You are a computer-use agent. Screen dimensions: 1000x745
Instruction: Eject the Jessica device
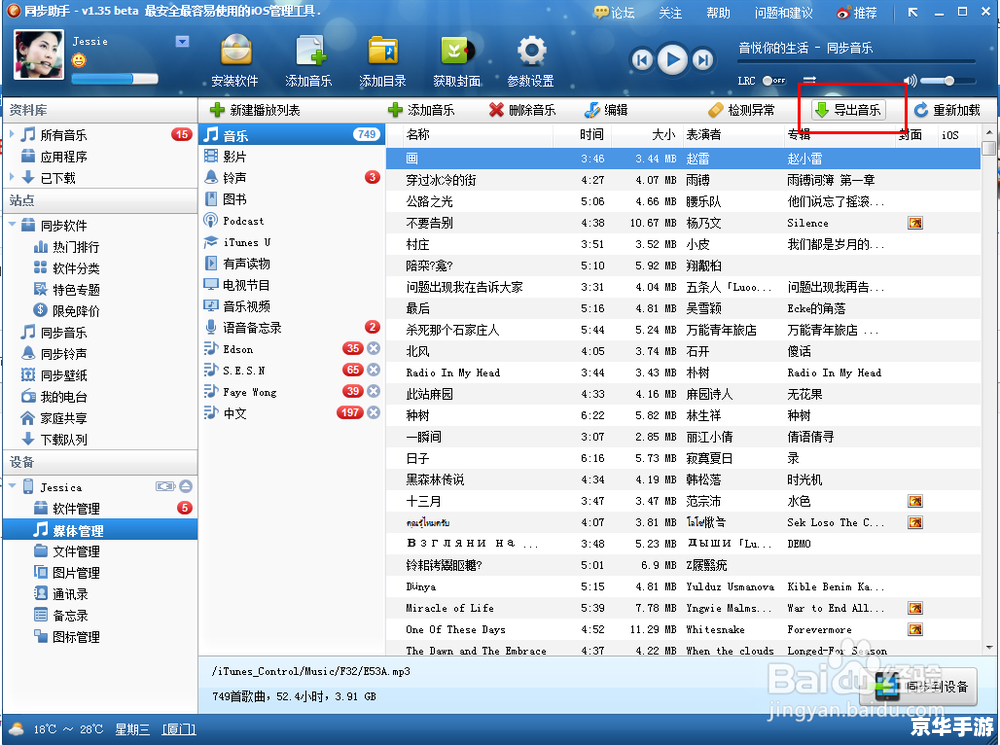click(x=186, y=487)
